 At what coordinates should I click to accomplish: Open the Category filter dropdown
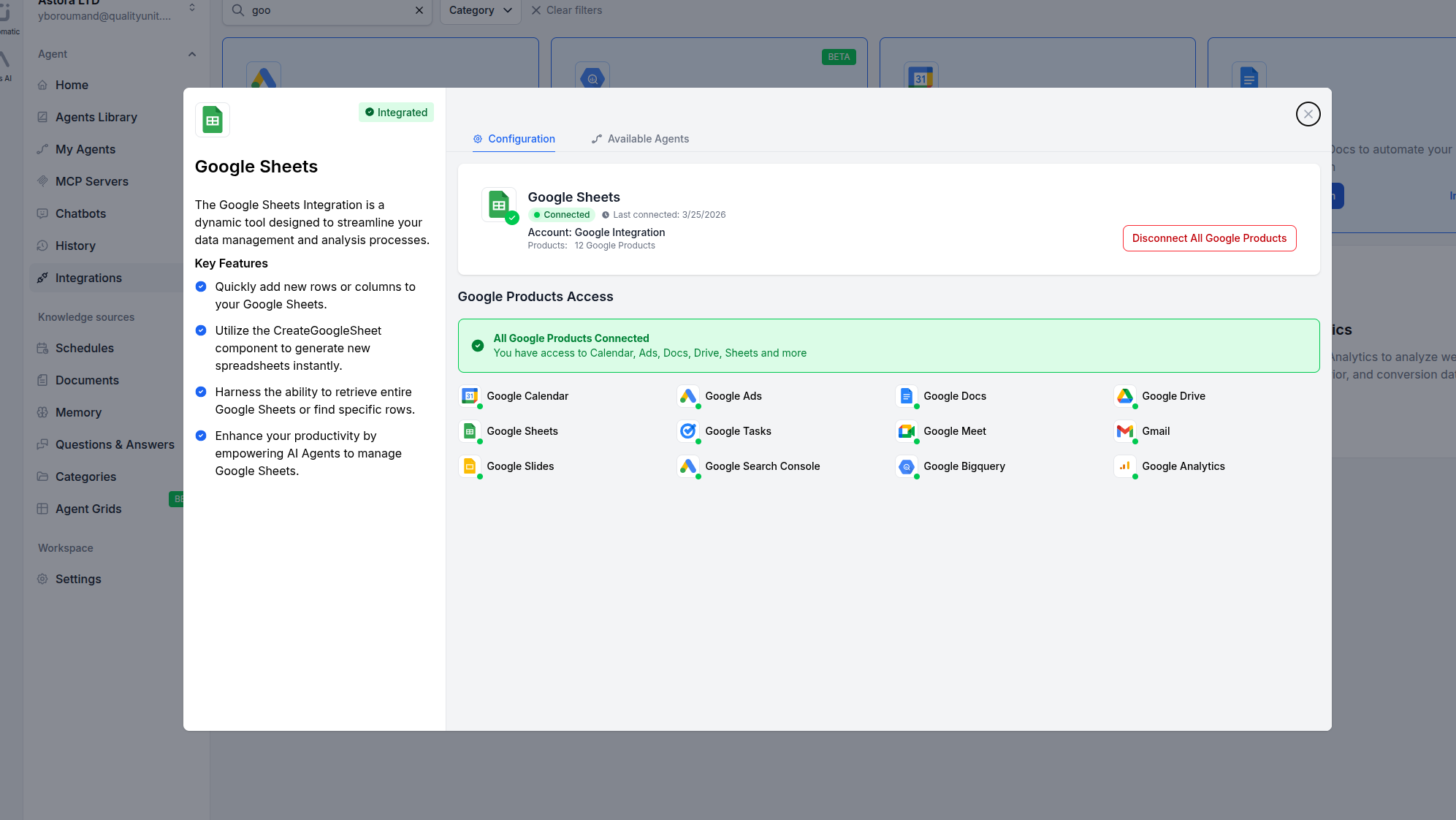[x=479, y=10]
